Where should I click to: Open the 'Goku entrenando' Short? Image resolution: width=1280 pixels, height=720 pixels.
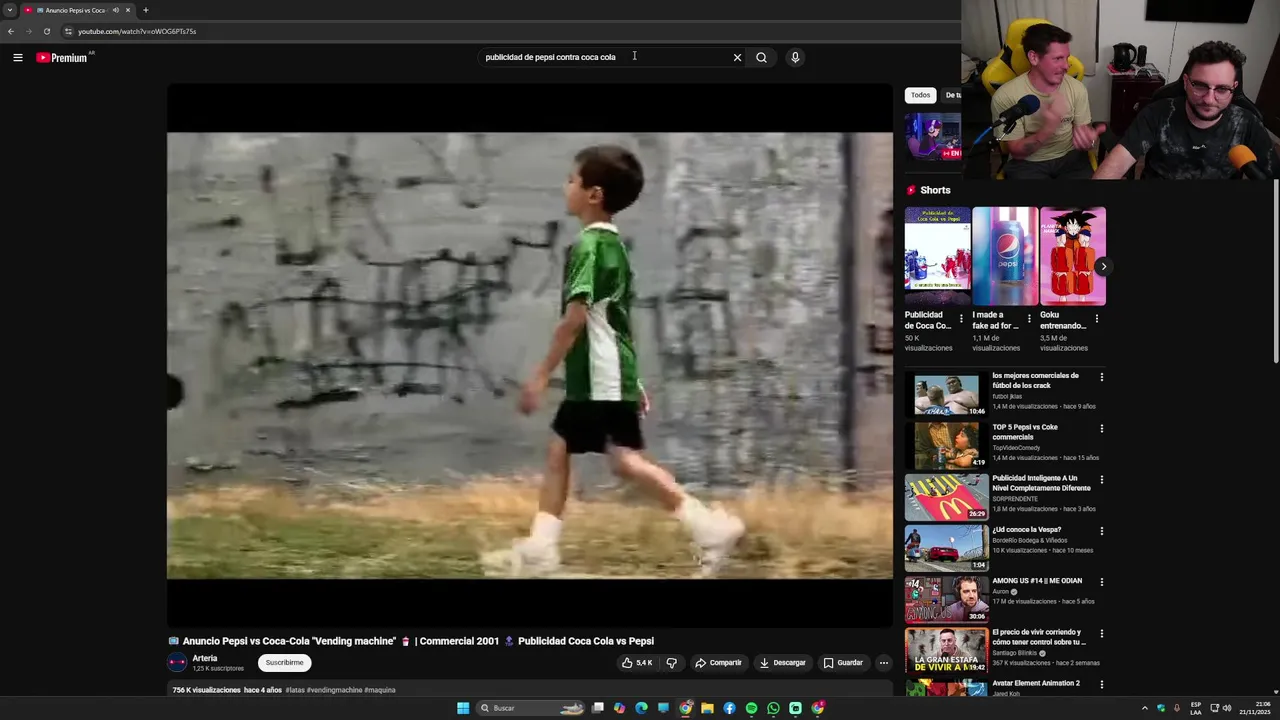1073,256
